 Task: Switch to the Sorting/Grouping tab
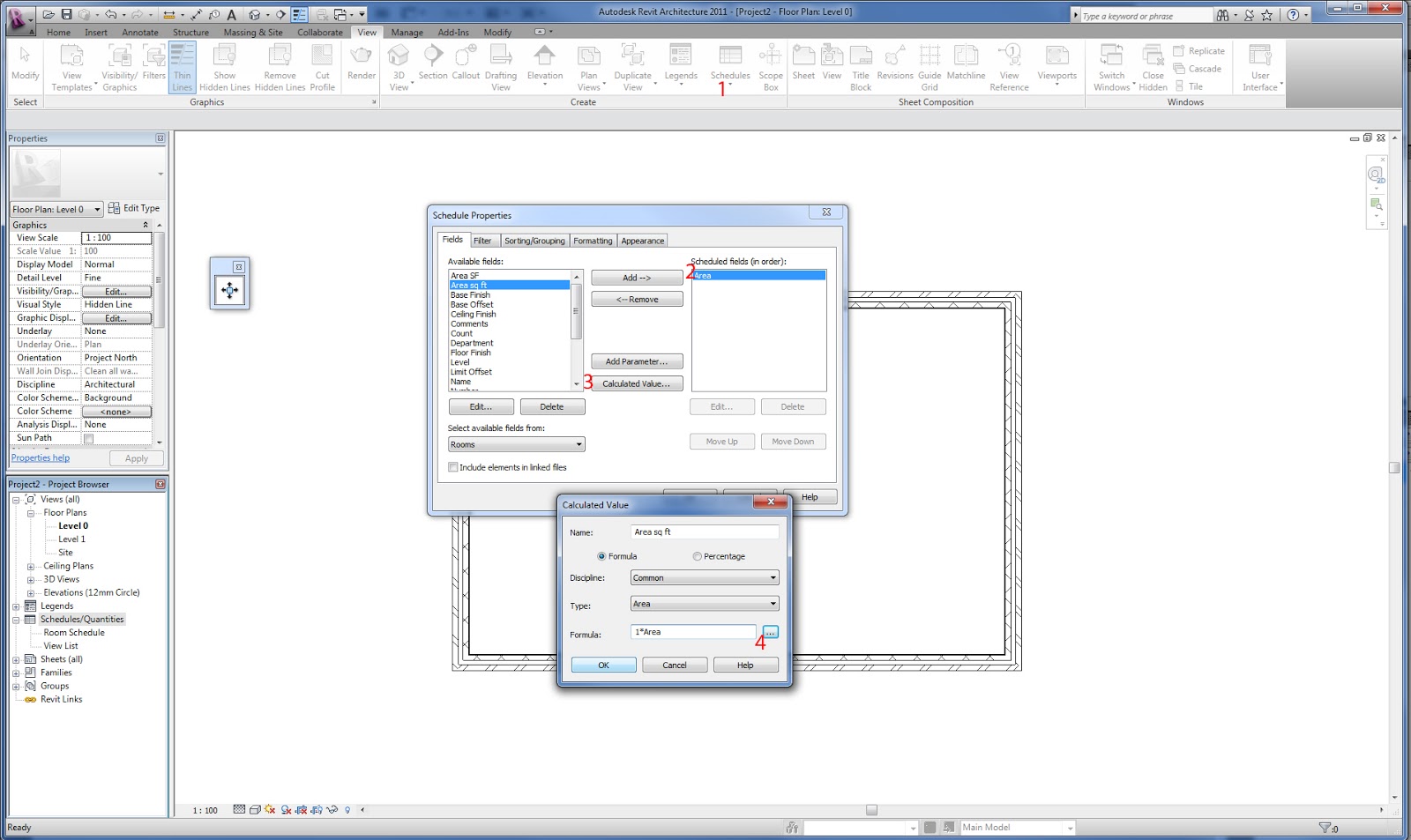[x=534, y=240]
